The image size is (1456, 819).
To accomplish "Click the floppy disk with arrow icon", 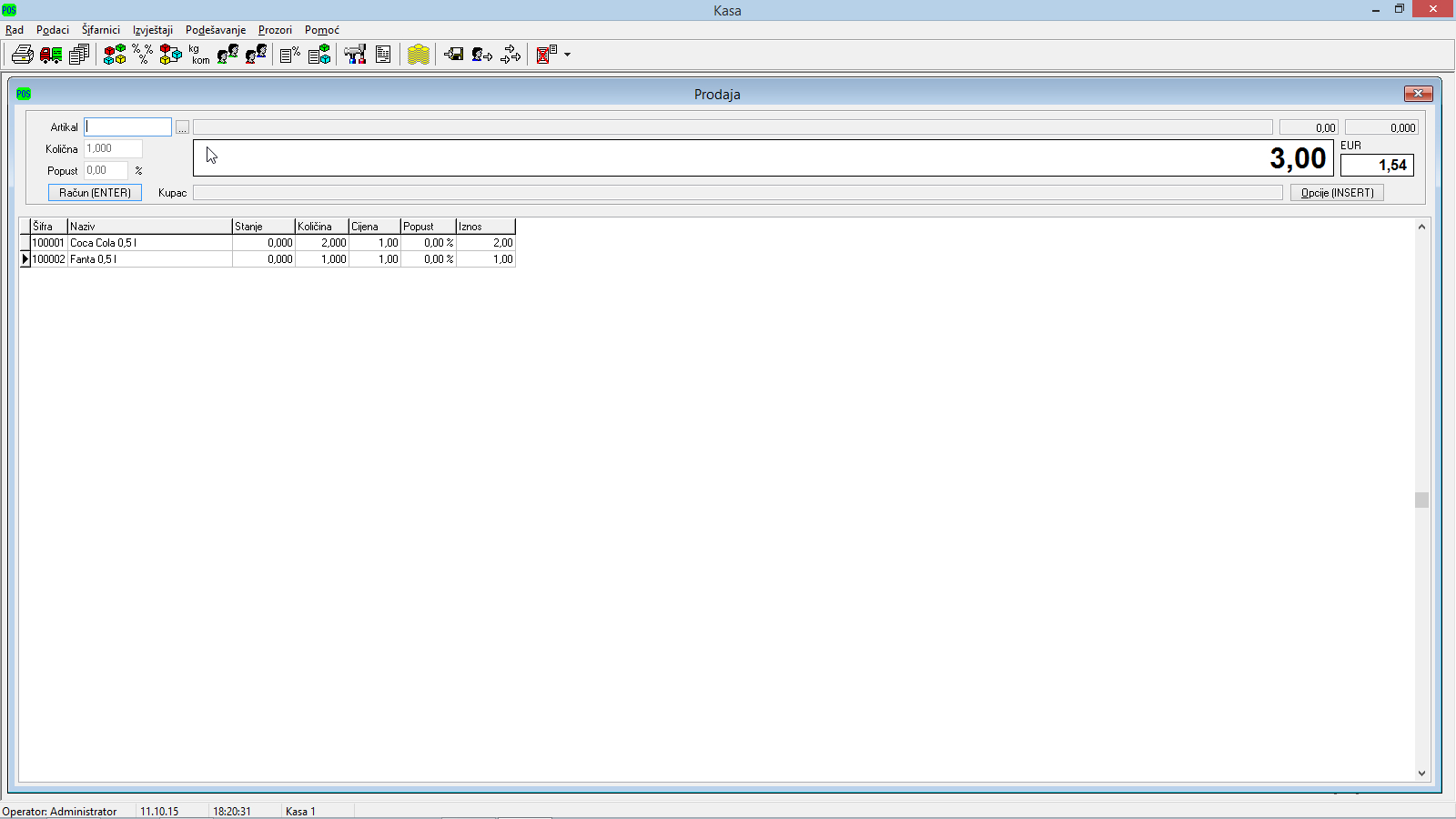I will click(453, 55).
